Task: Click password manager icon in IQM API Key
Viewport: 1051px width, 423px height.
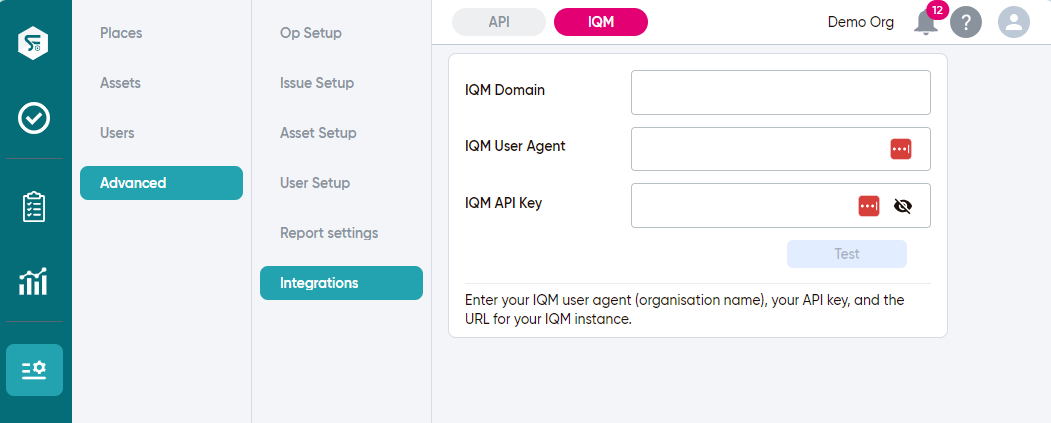Action: click(869, 206)
